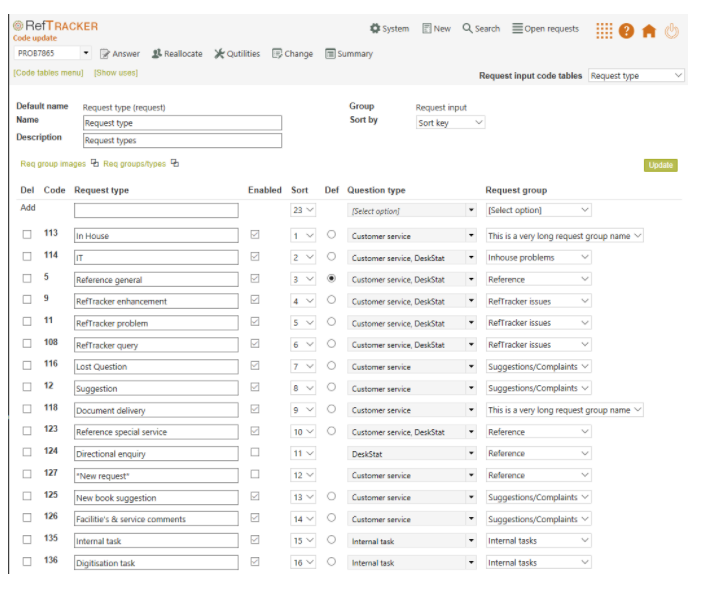The image size is (702, 603).
Task: Open the Reallocate menu label
Action: tap(183, 54)
